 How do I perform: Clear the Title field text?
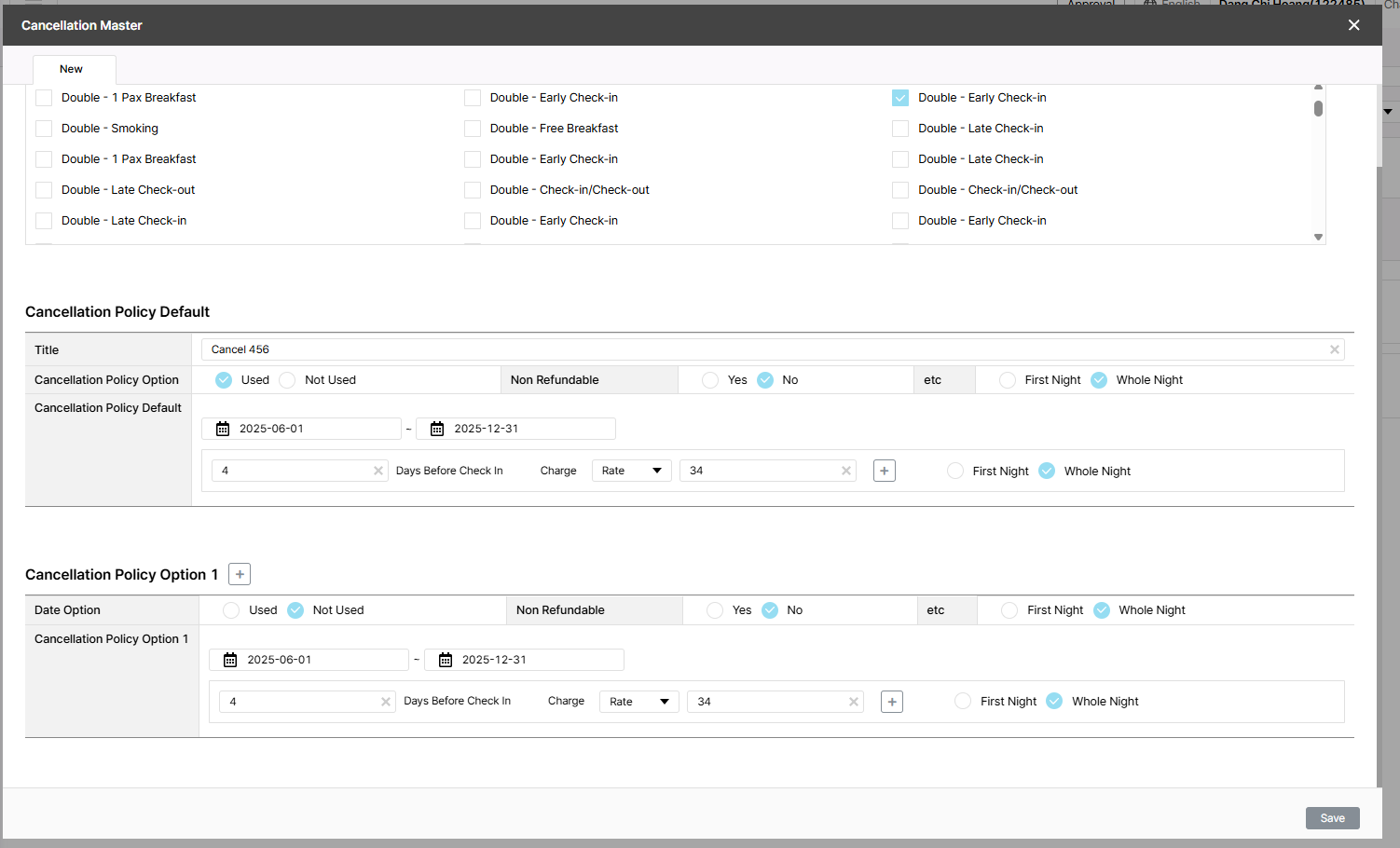tap(1334, 349)
